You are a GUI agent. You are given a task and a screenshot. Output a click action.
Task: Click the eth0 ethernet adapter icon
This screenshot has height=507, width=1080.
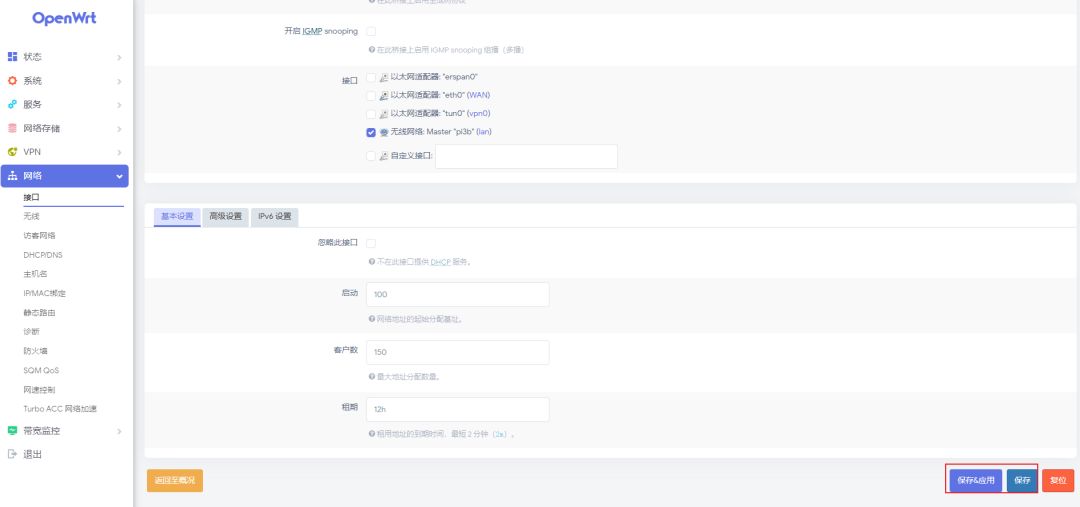click(384, 96)
